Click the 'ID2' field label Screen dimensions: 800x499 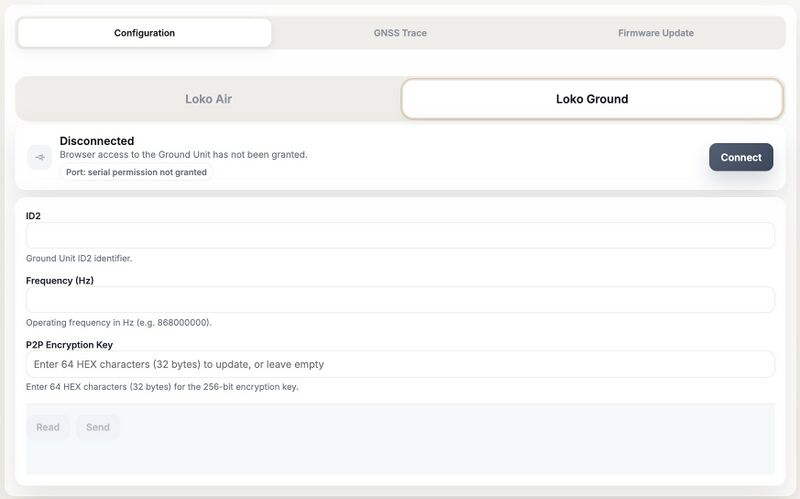(x=33, y=216)
